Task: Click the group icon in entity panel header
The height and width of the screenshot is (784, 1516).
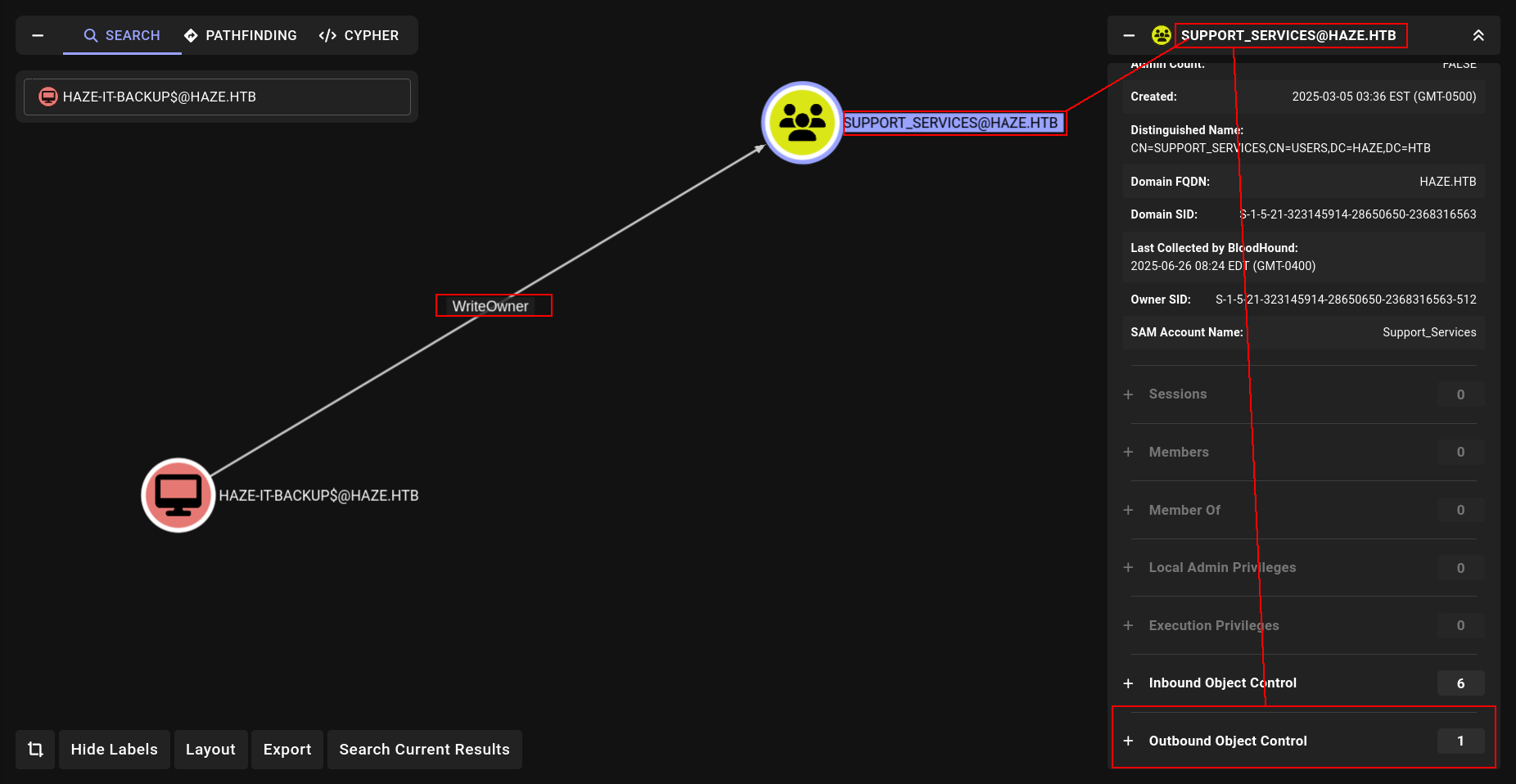Action: click(1161, 35)
